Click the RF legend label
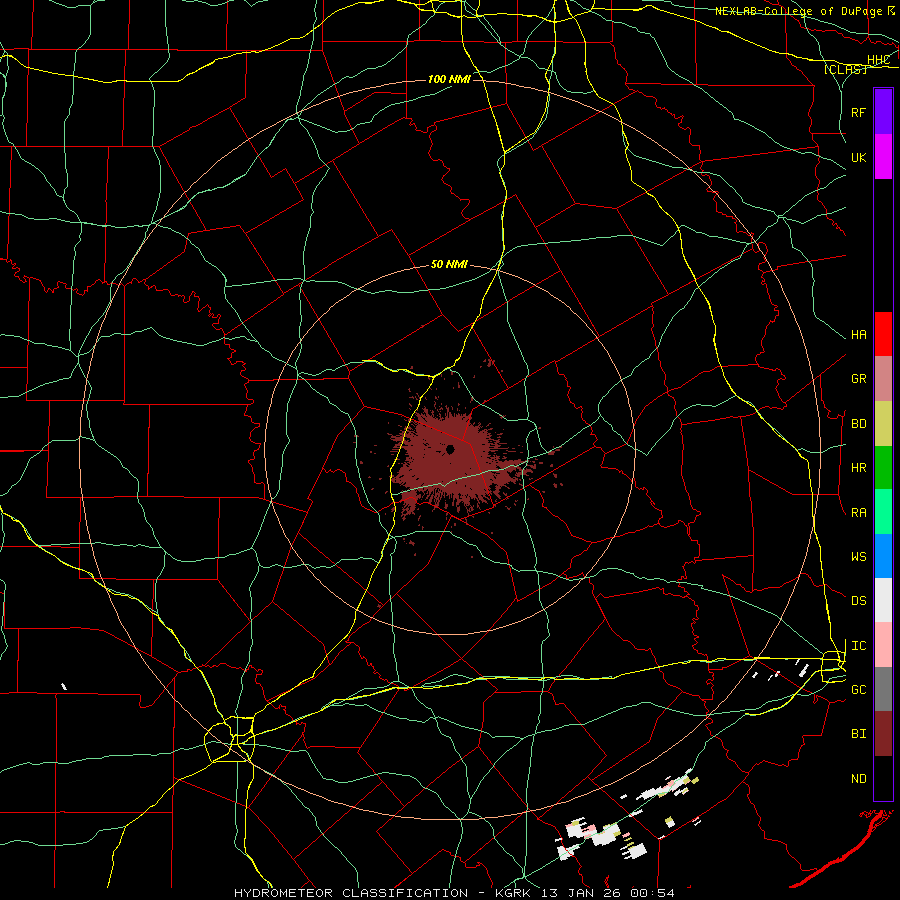 (858, 112)
